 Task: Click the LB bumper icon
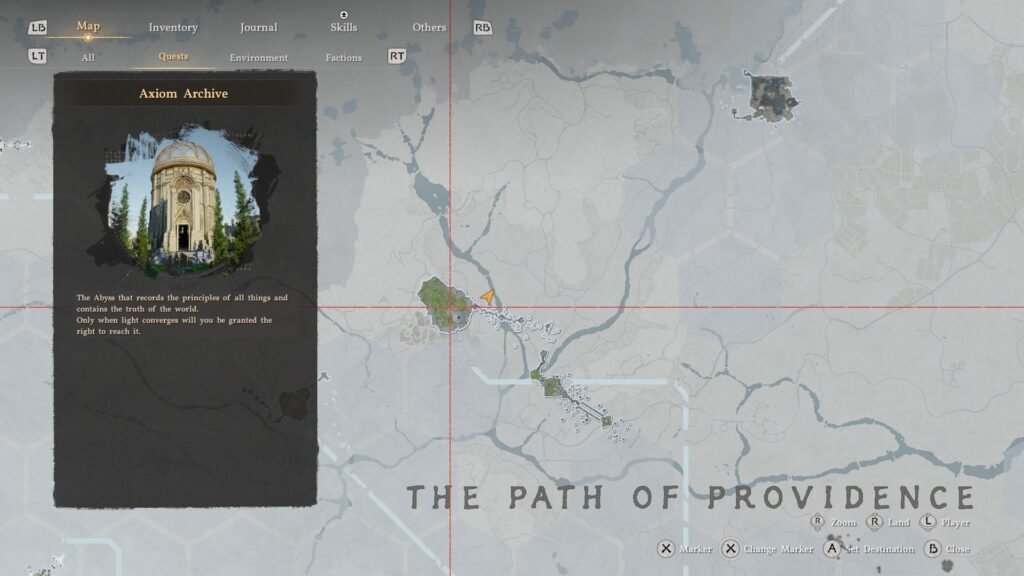38,27
